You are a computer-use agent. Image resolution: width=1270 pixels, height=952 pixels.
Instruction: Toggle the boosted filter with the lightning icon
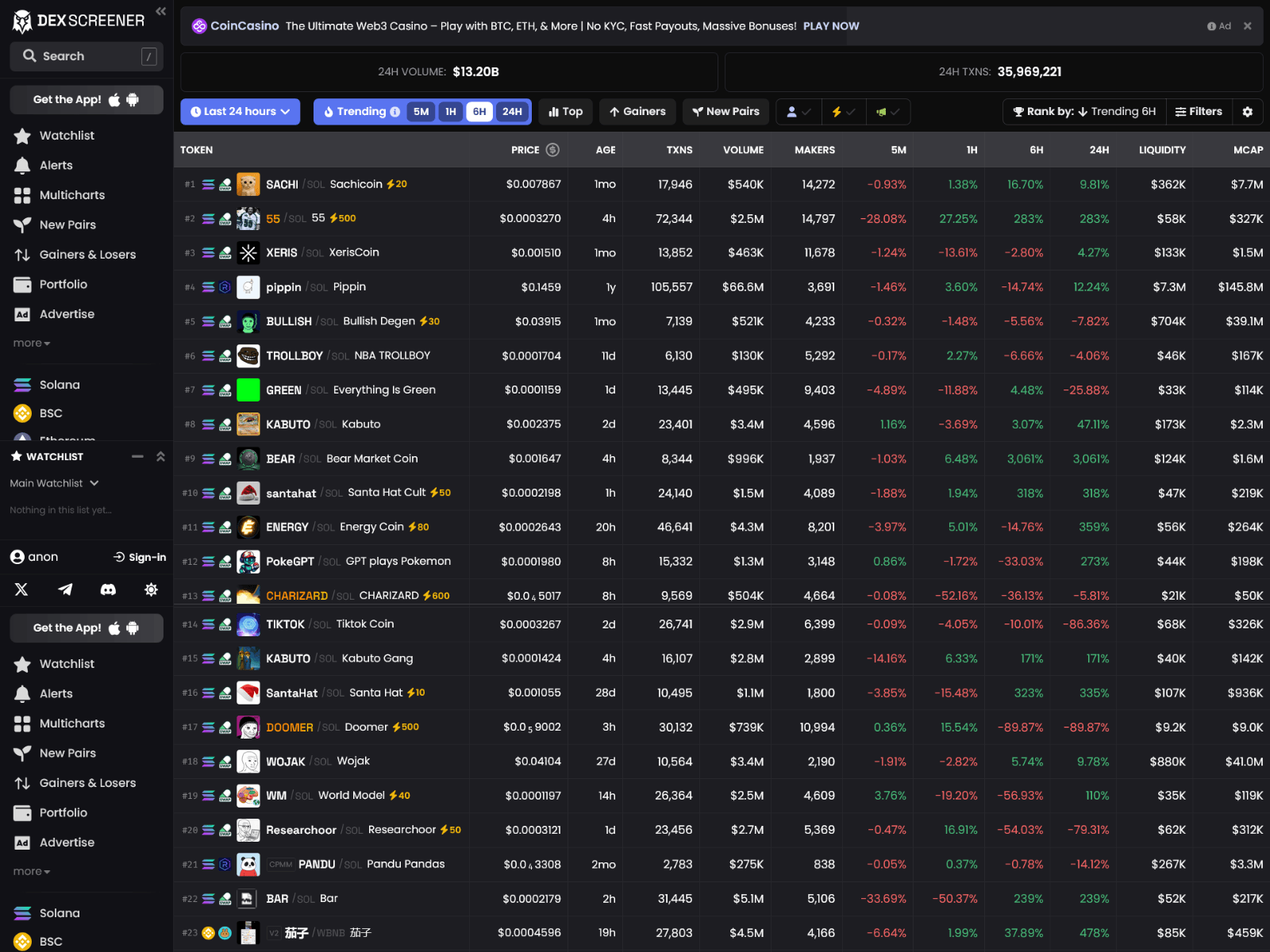[843, 112]
